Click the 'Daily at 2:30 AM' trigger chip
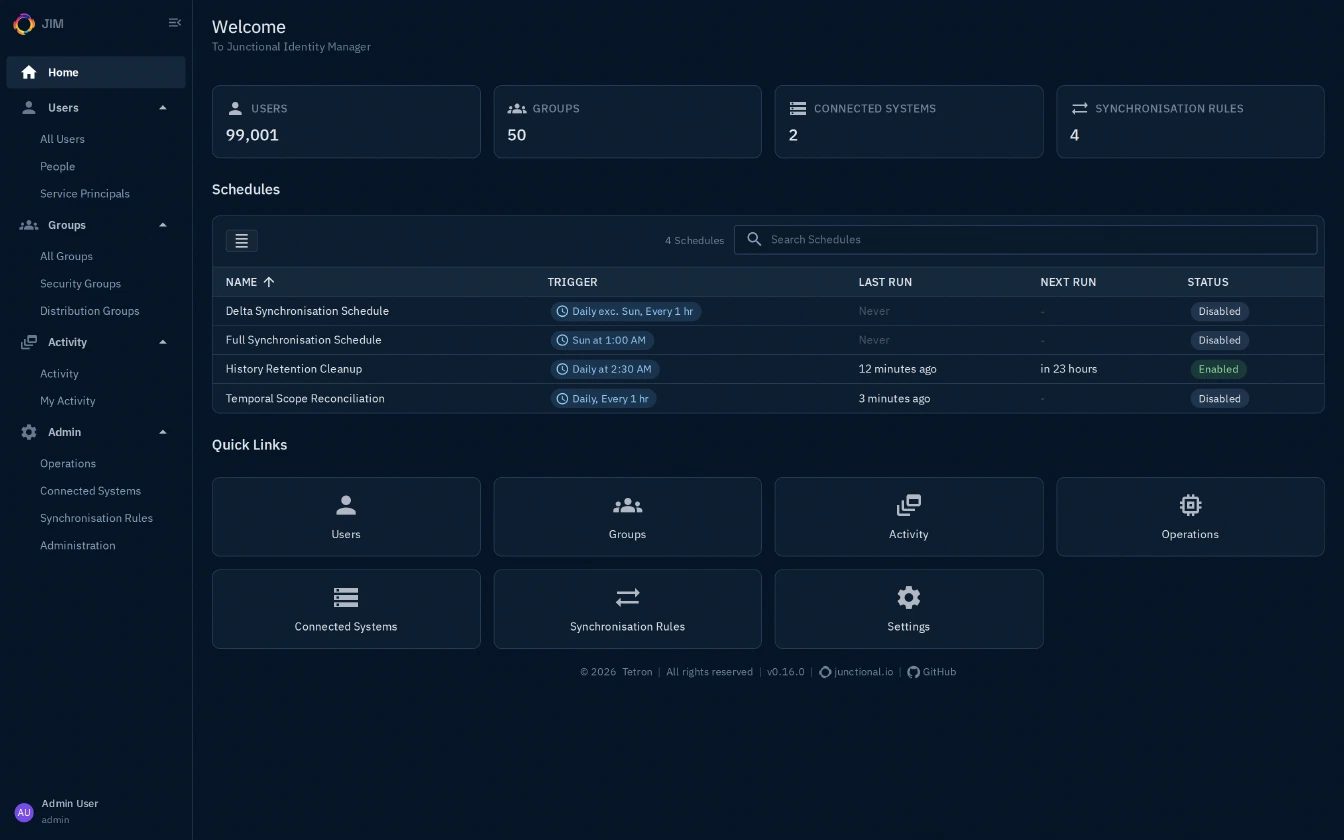Viewport: 1344px width, 840px height. 605,369
